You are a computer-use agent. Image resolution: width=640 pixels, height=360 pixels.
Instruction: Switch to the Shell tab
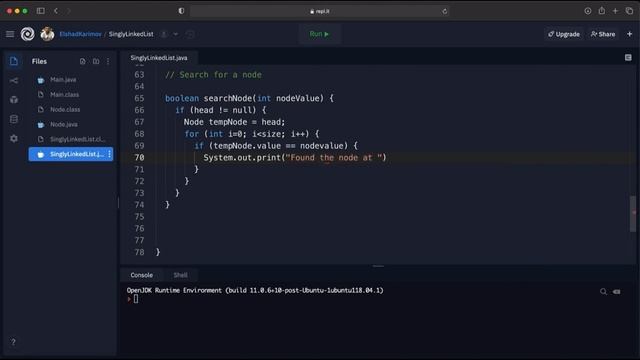click(180, 275)
